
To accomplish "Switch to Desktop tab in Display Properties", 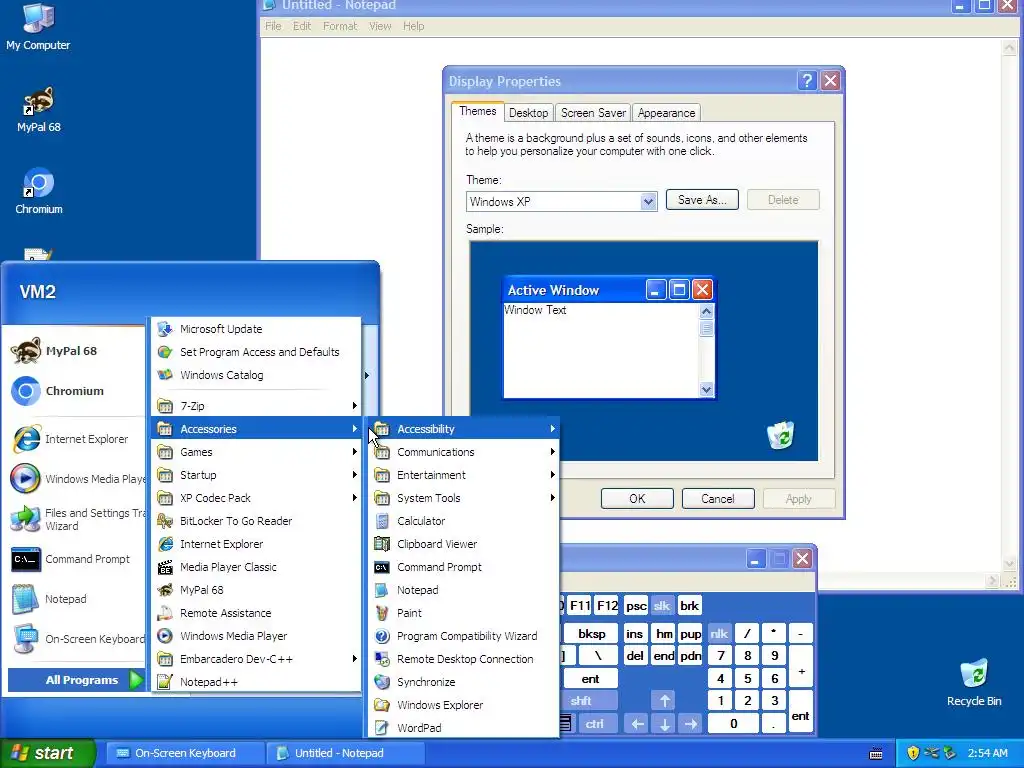I will (x=528, y=113).
